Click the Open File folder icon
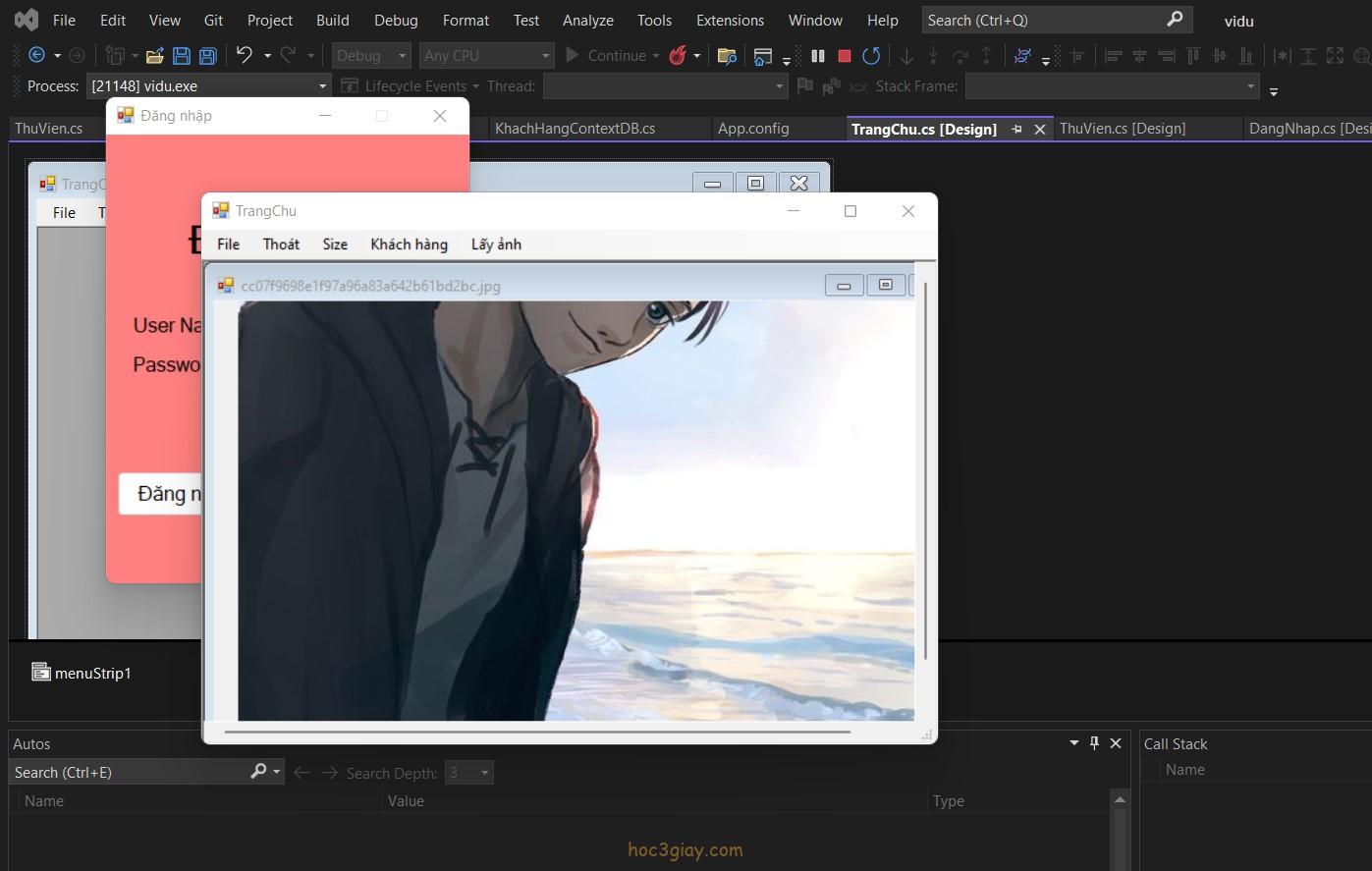 (154, 56)
